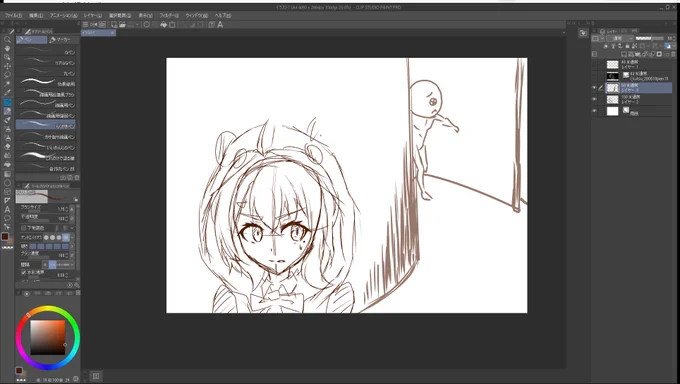Select the Pencil tool below Pen
Viewport: 680px width, 384px height.
pos(7,111)
